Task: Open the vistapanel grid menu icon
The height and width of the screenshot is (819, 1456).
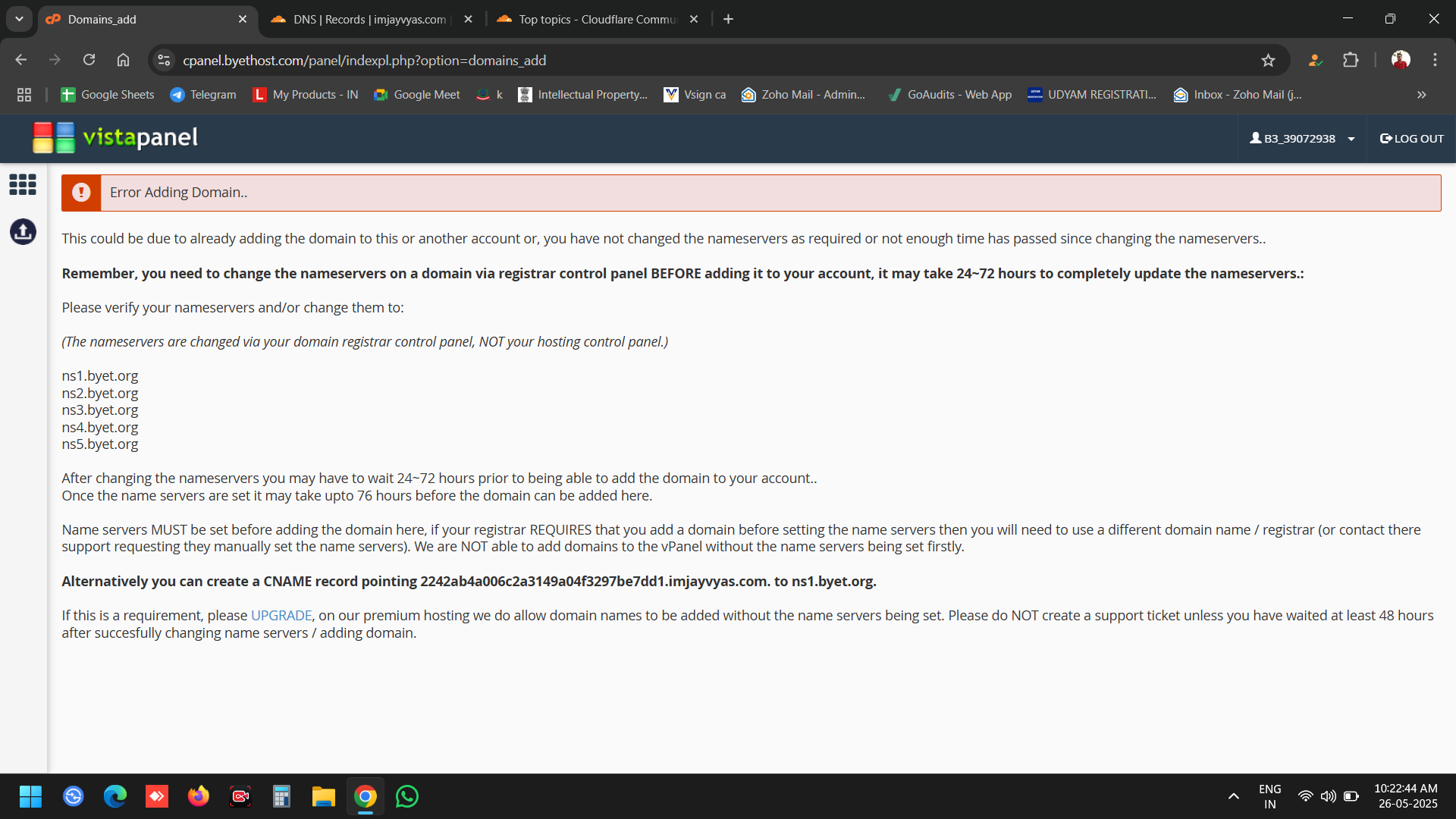Action: point(23,184)
